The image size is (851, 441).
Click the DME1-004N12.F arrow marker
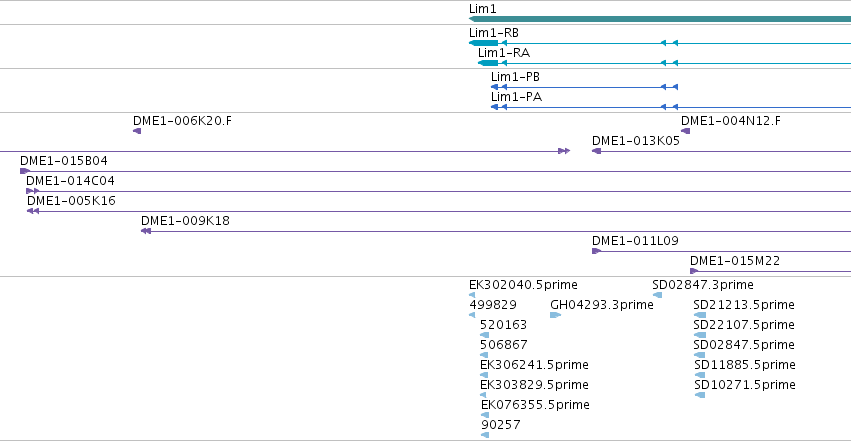685,131
